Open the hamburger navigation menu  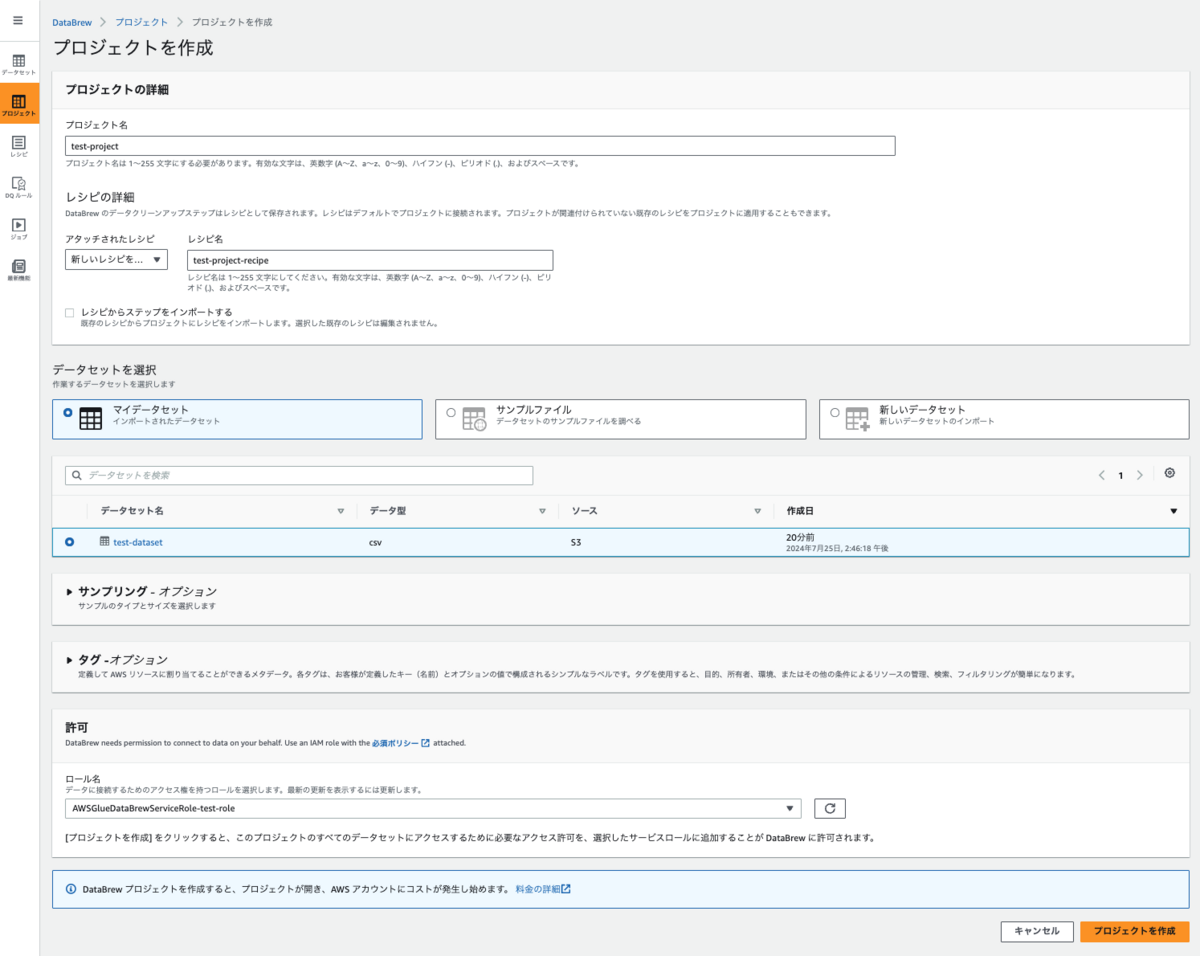click(18, 20)
